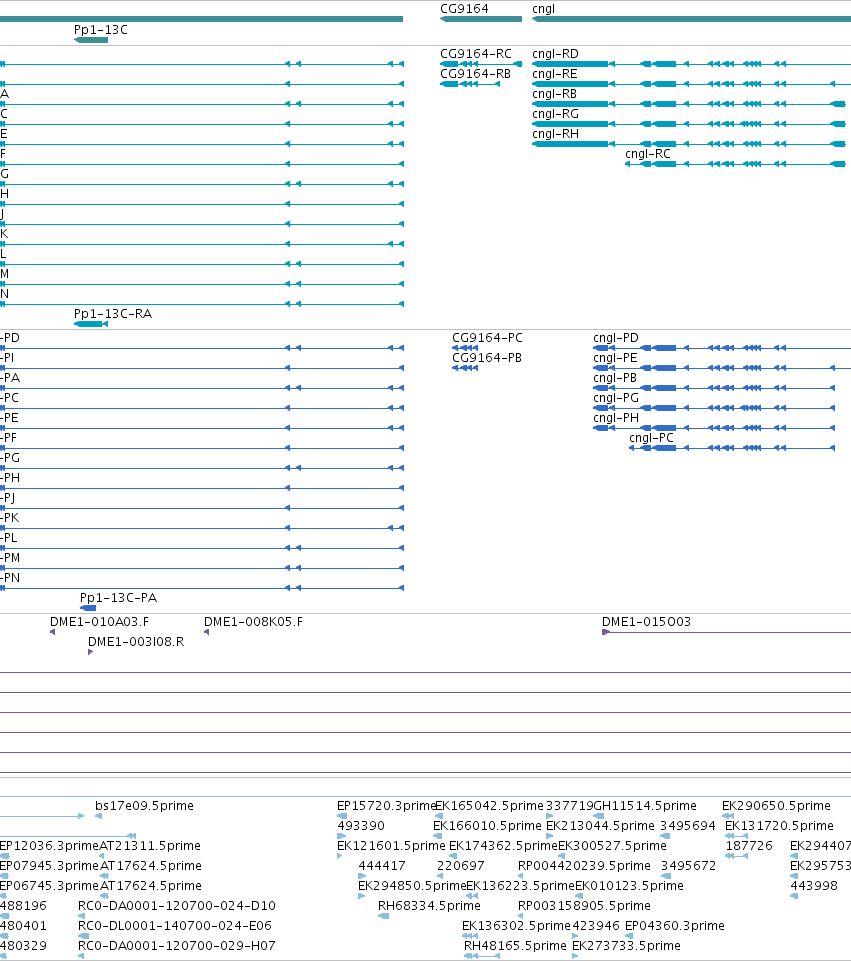Click transcript label cngl-RB
This screenshot has height=961, width=851.
pyautogui.click(x=554, y=94)
